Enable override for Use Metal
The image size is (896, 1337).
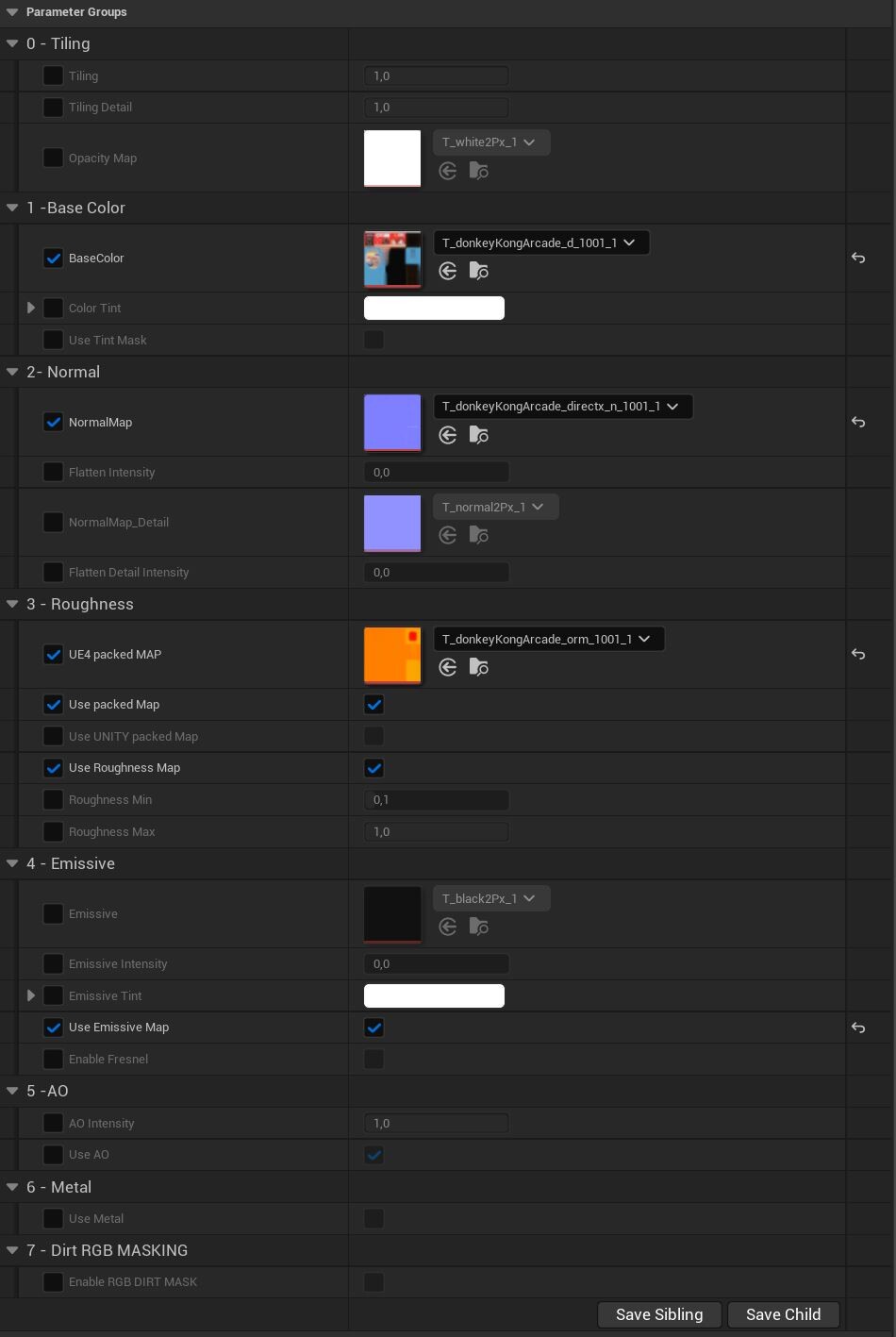pyautogui.click(x=54, y=1218)
